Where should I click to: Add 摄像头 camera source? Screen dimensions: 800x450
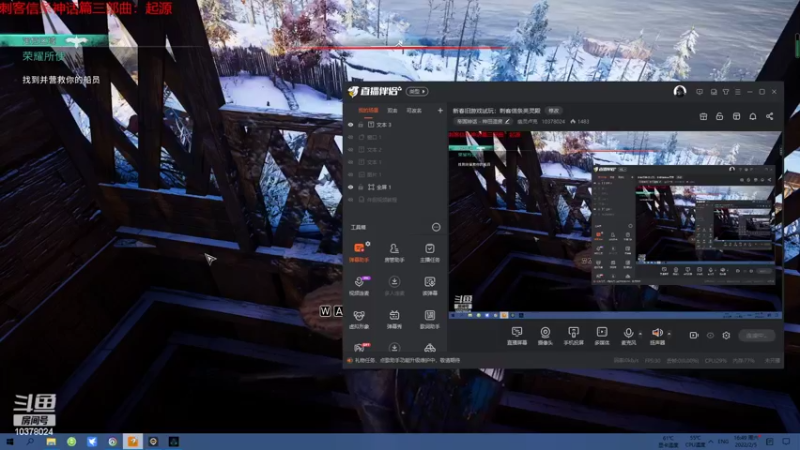point(545,336)
